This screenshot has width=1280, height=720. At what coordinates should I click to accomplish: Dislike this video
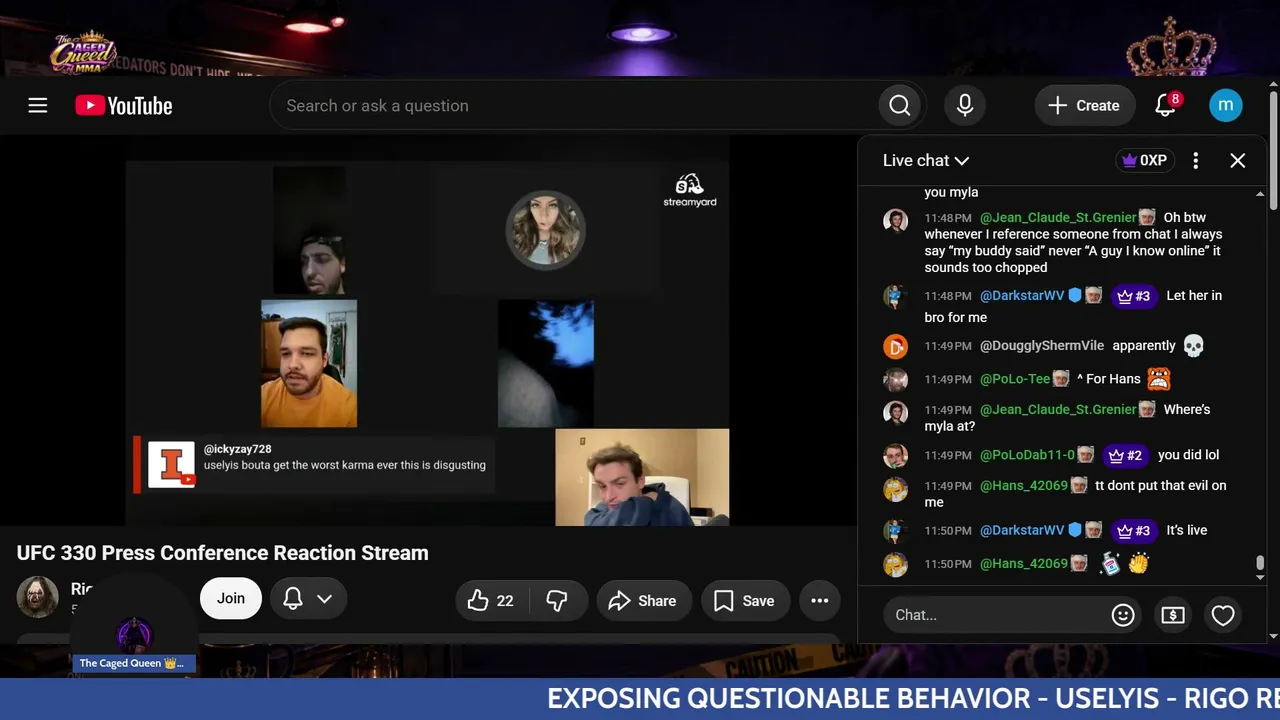point(557,600)
